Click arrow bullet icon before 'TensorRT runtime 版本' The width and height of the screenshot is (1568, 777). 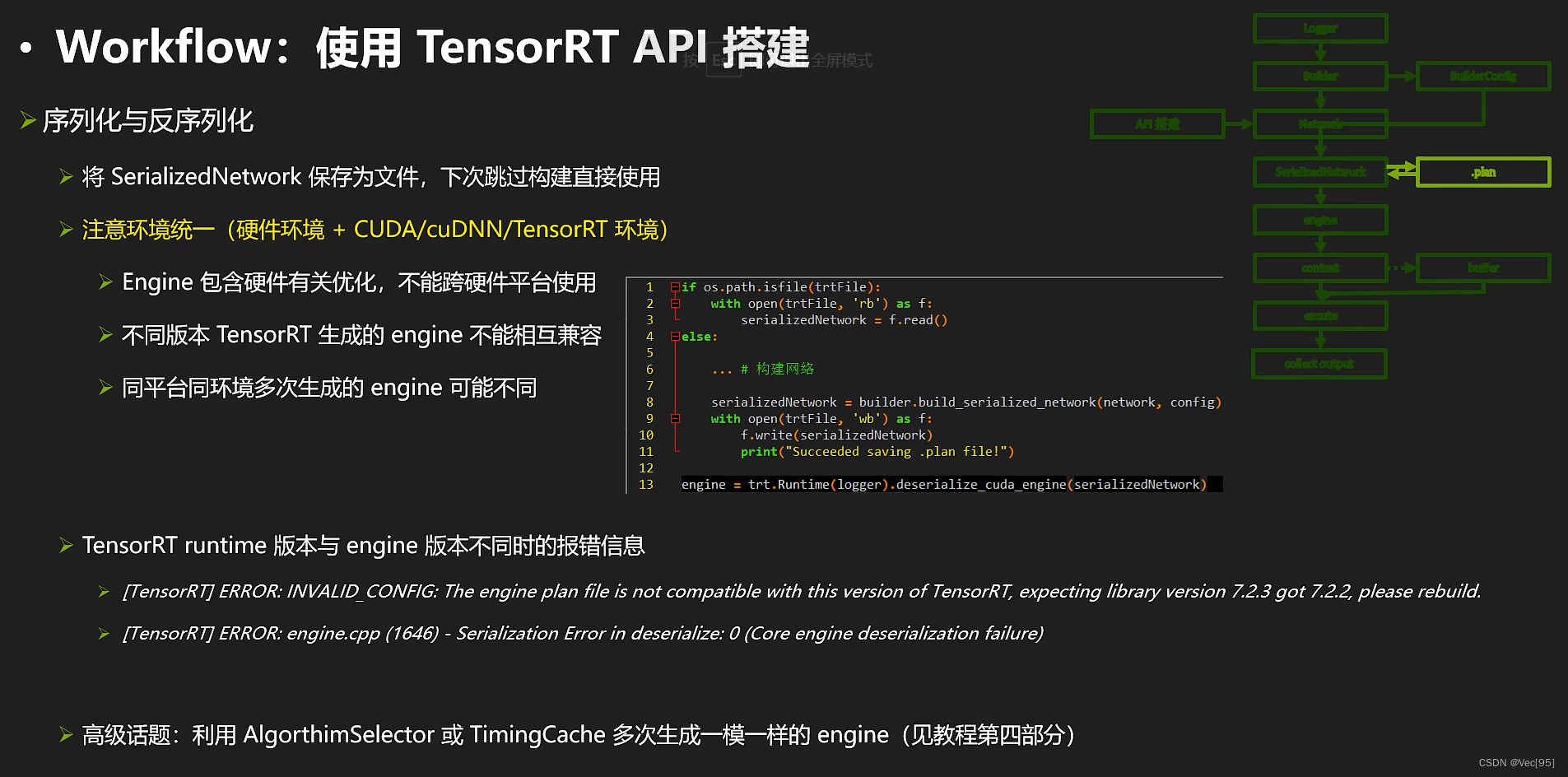point(67,546)
